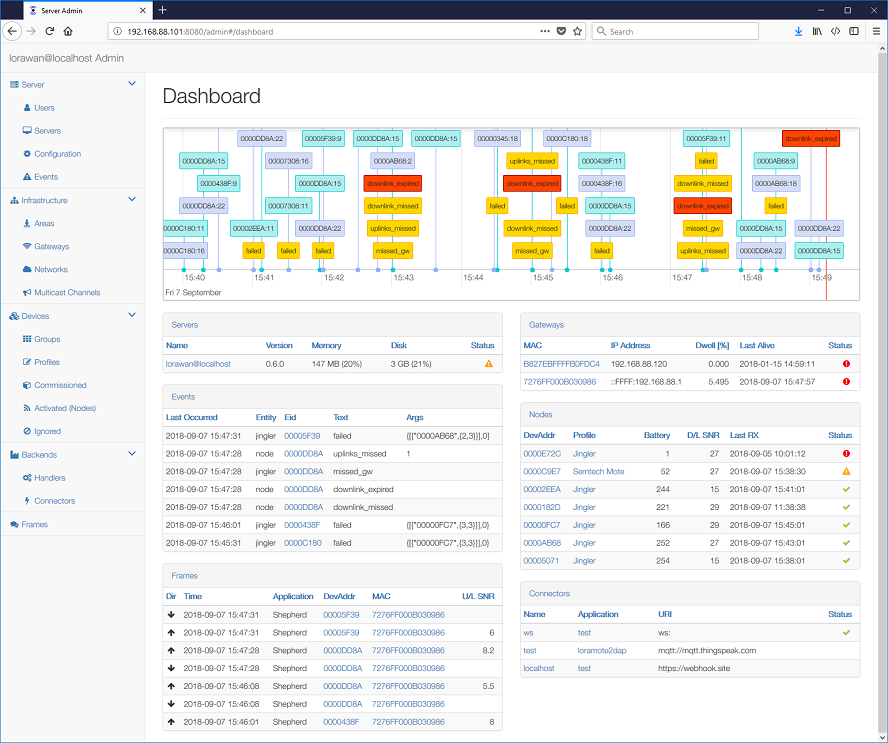Click the warning status icon for lorawan@localhost
888x743 pixels.
[489, 364]
